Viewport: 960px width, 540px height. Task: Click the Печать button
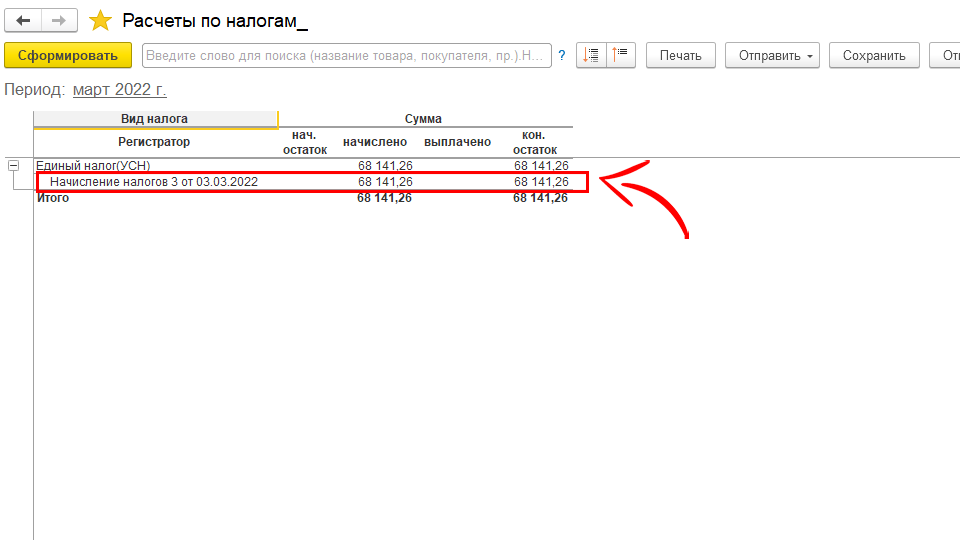click(680, 56)
